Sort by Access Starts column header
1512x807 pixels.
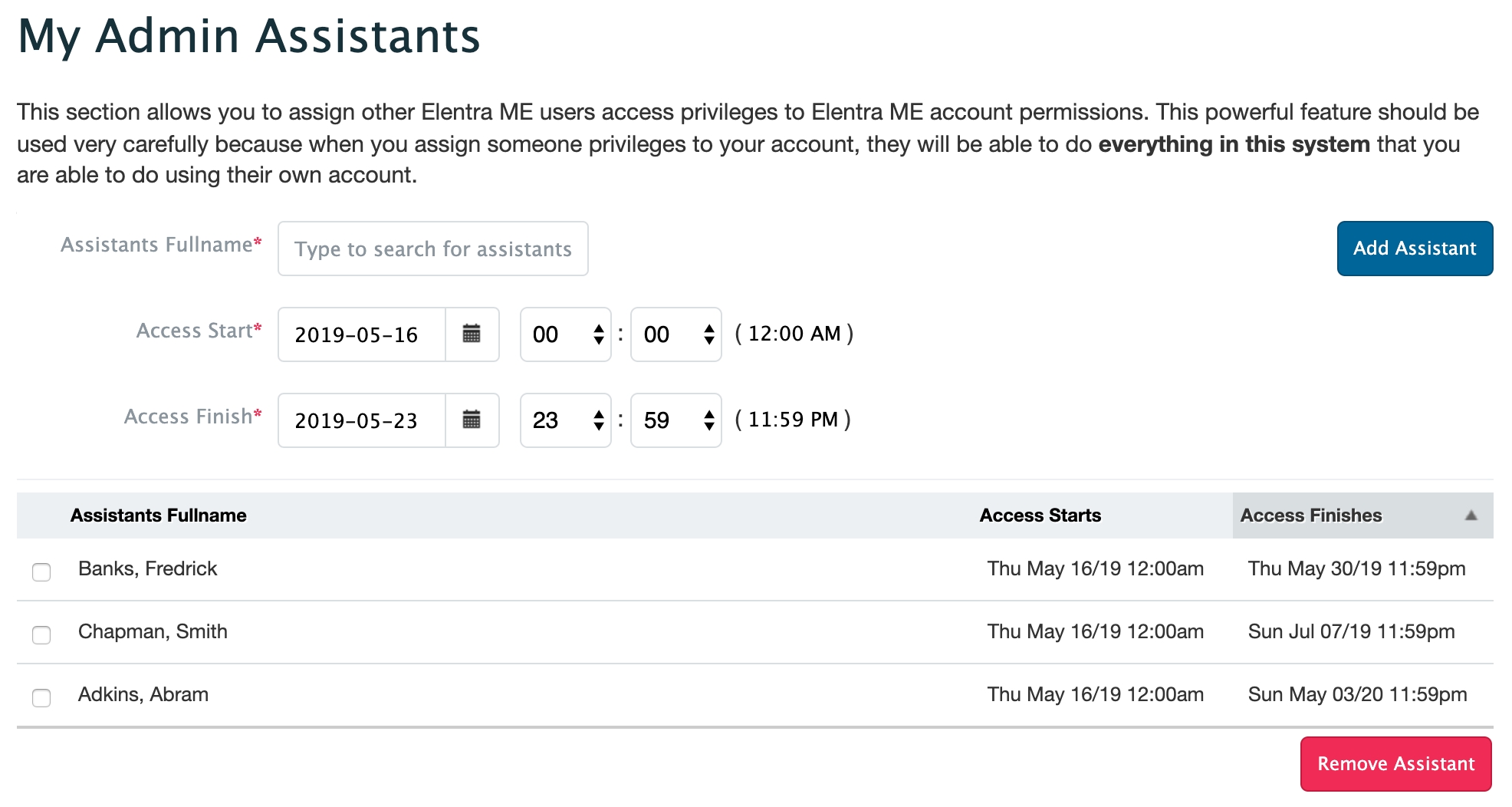(1040, 515)
